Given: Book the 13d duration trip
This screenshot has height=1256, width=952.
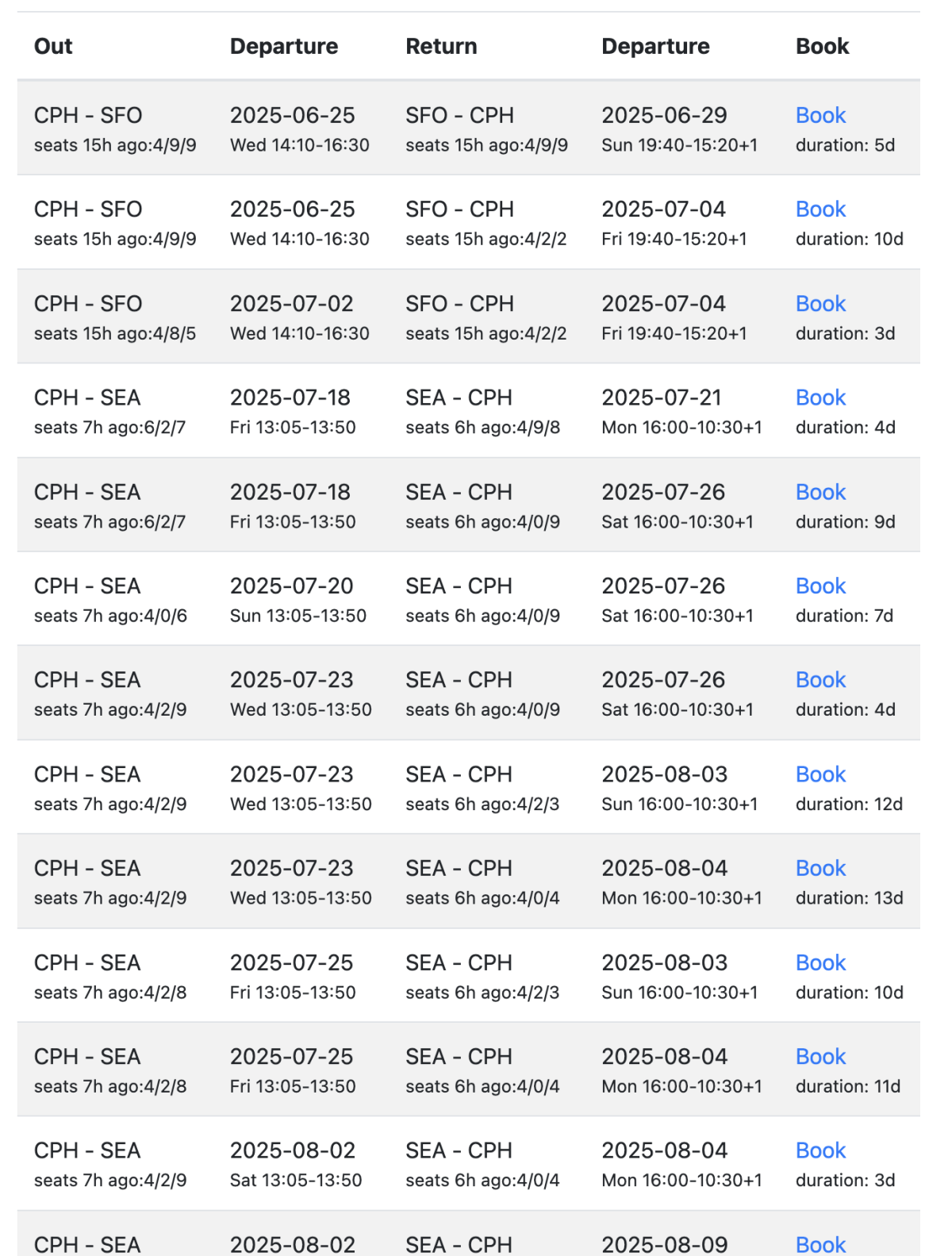Looking at the screenshot, I should point(820,868).
